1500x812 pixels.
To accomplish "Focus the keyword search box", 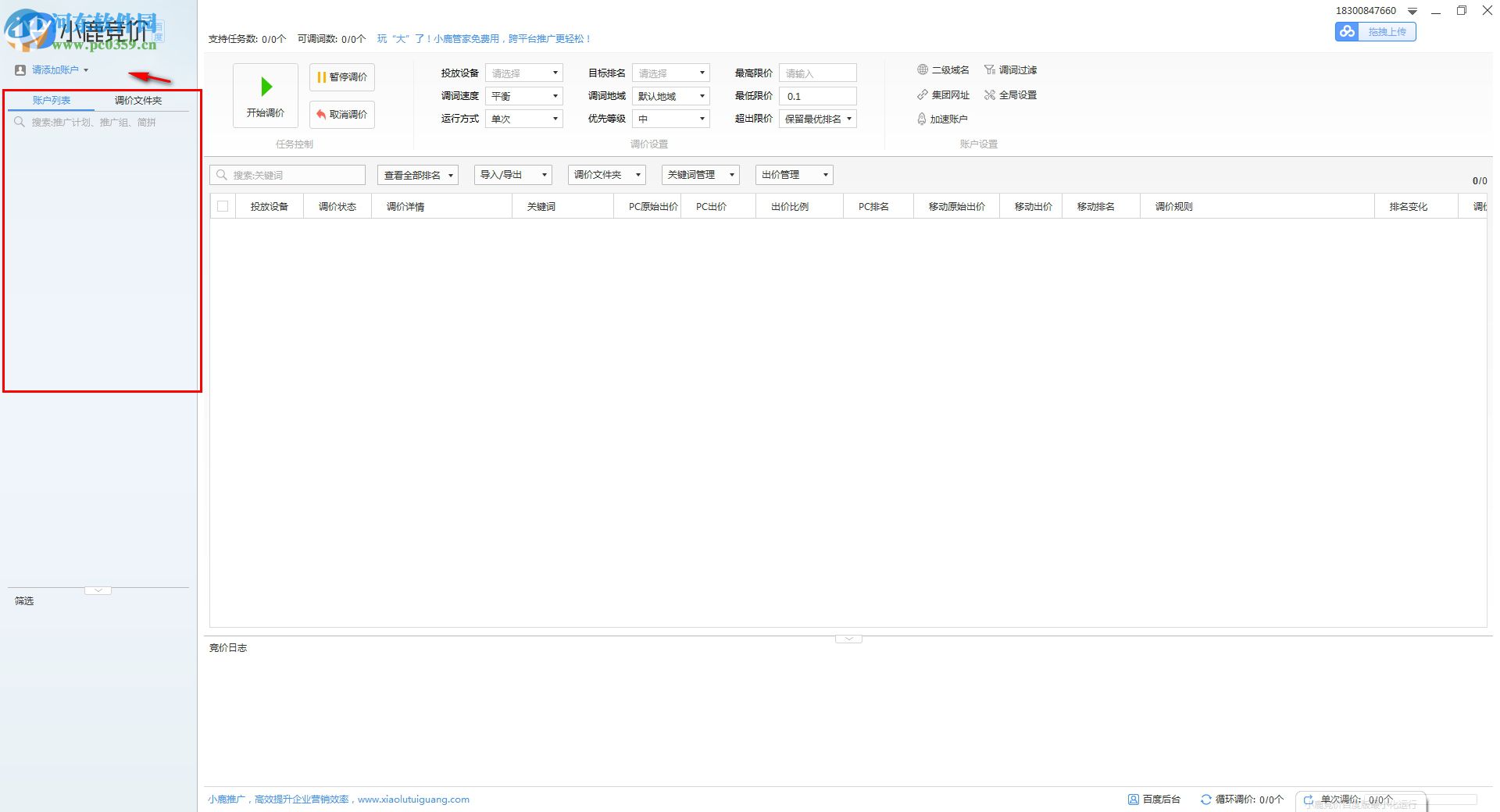I will 287,175.
